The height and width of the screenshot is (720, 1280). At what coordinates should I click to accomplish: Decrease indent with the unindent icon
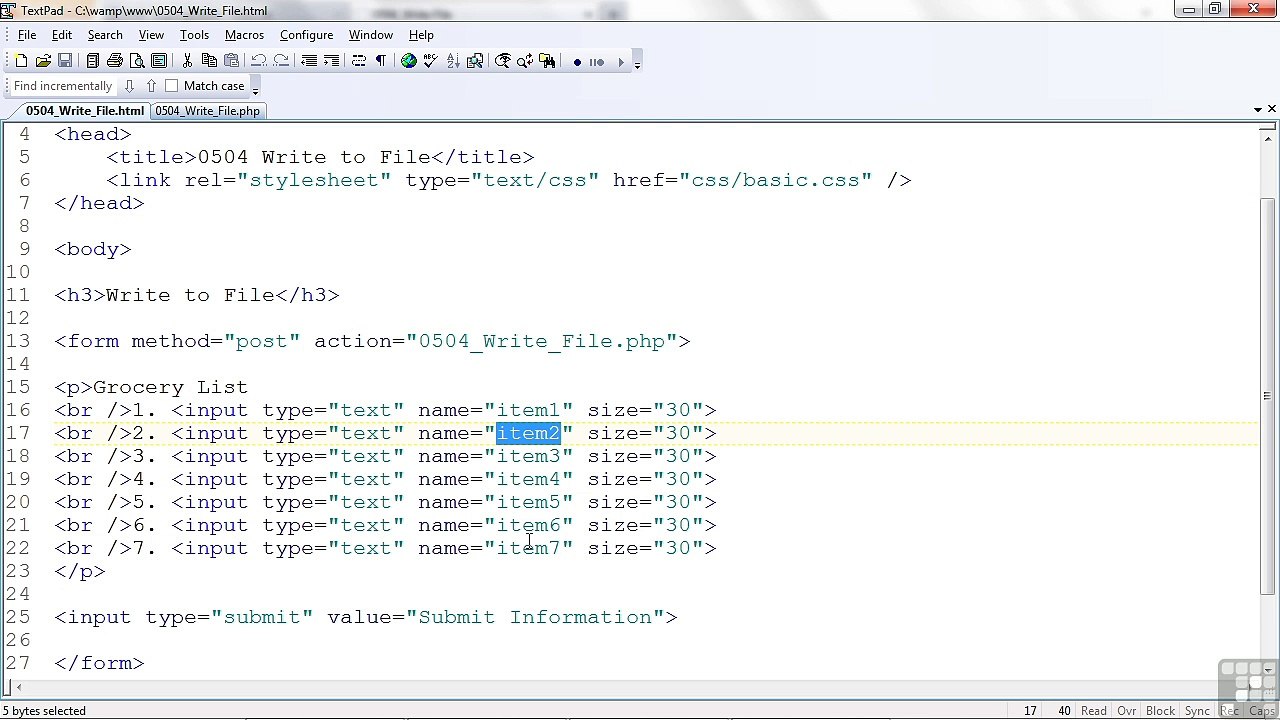point(309,61)
